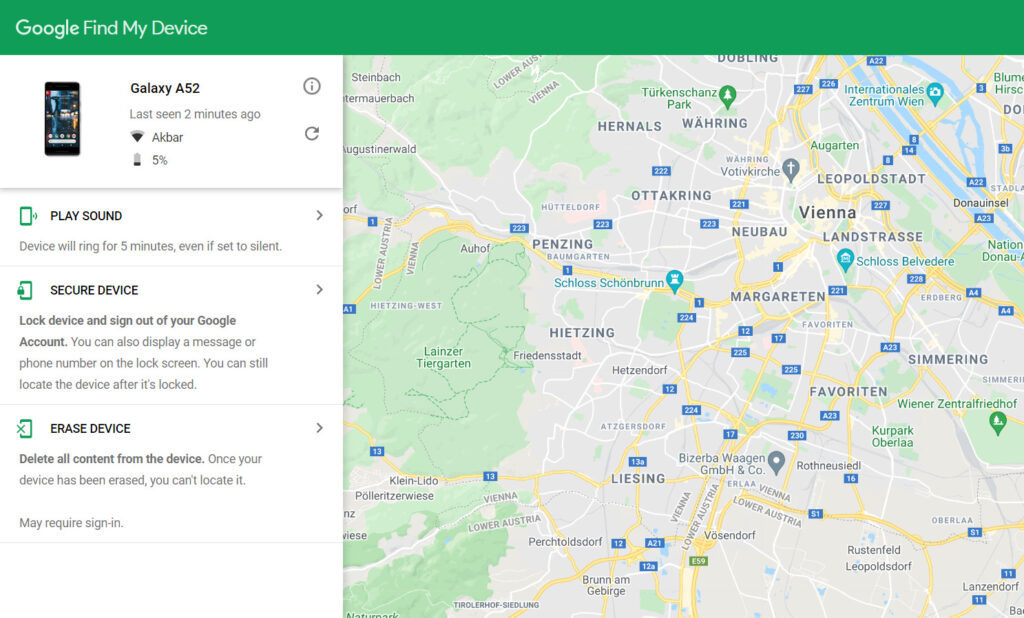Click the battery icon showing 5%
Image resolution: width=1024 pixels, height=618 pixels.
pos(136,160)
